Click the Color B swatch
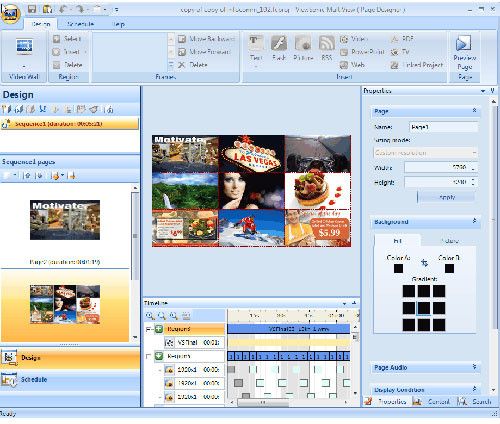The image size is (500, 424). click(x=449, y=268)
